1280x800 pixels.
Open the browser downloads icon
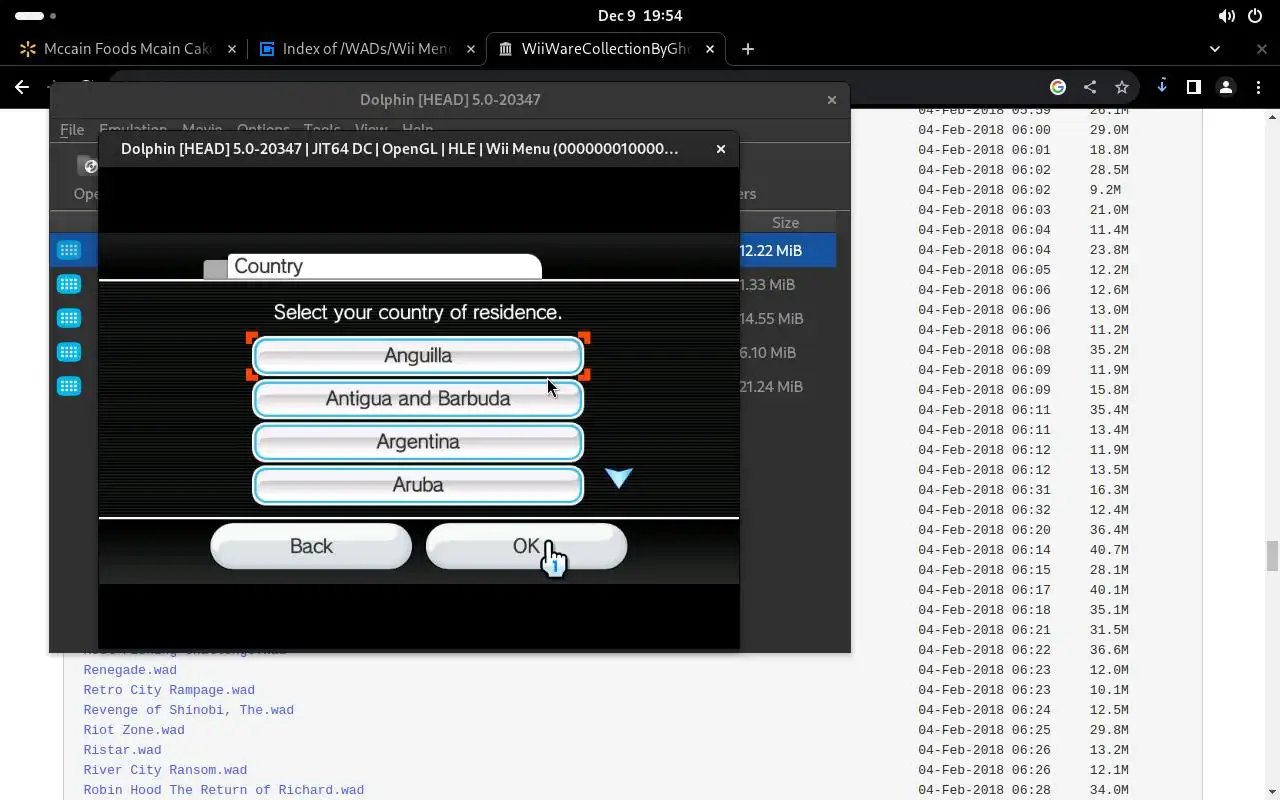pyautogui.click(x=1162, y=87)
